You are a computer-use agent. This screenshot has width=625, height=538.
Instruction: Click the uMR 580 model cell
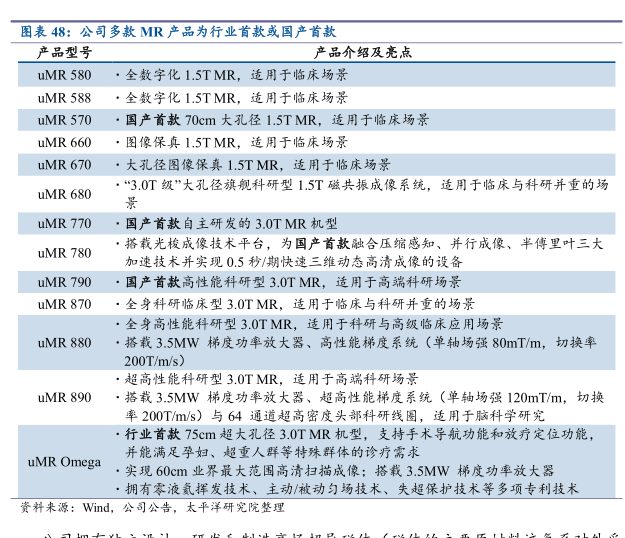(64, 75)
